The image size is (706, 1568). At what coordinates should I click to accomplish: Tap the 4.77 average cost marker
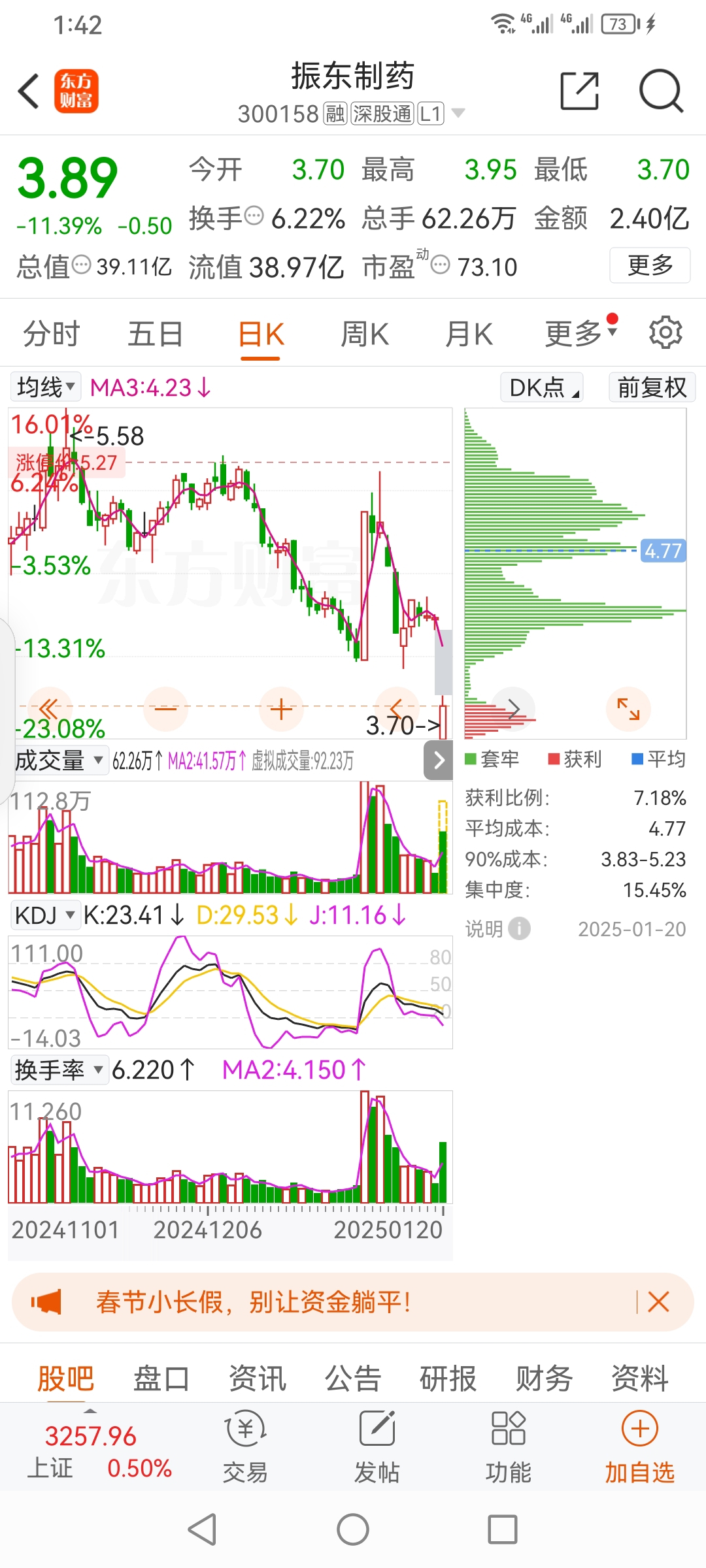[x=664, y=551]
